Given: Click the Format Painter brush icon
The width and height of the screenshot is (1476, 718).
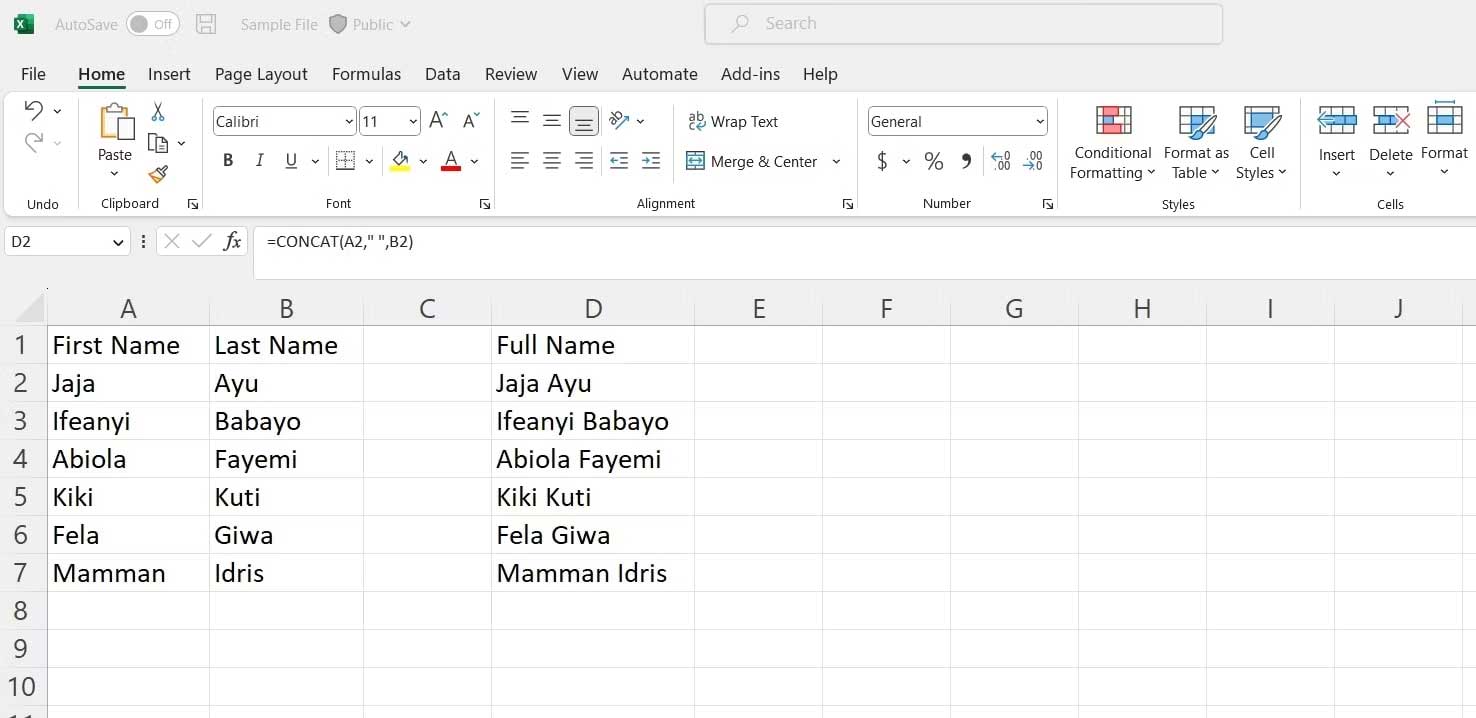Looking at the screenshot, I should pos(158,174).
